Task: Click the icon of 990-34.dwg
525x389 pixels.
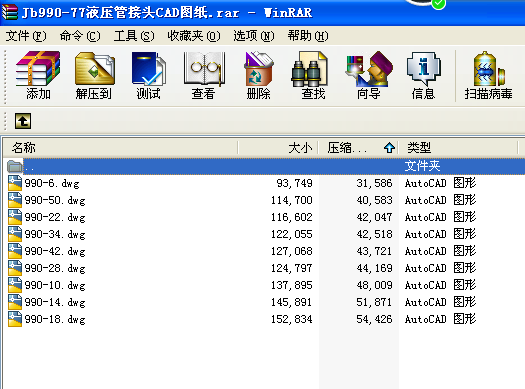Action: point(15,234)
